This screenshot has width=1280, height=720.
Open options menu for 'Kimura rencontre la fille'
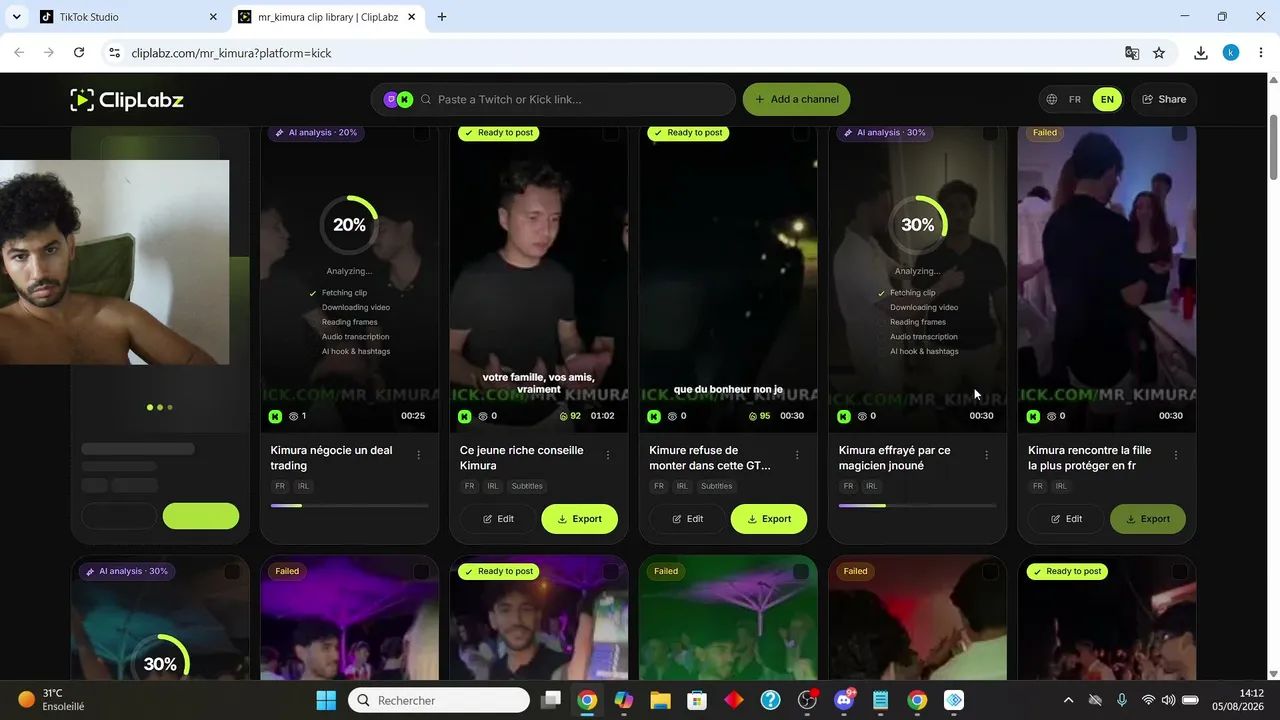[x=1176, y=455]
